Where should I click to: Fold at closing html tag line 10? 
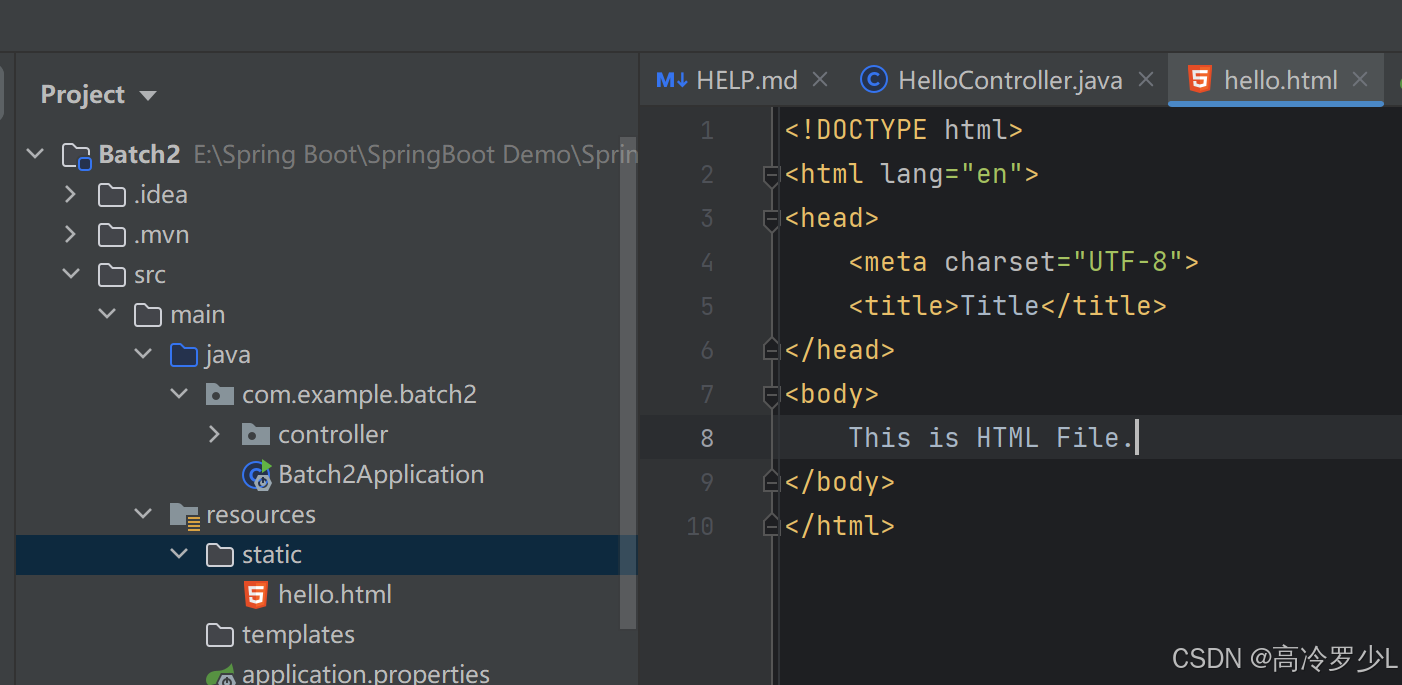[x=771, y=526]
